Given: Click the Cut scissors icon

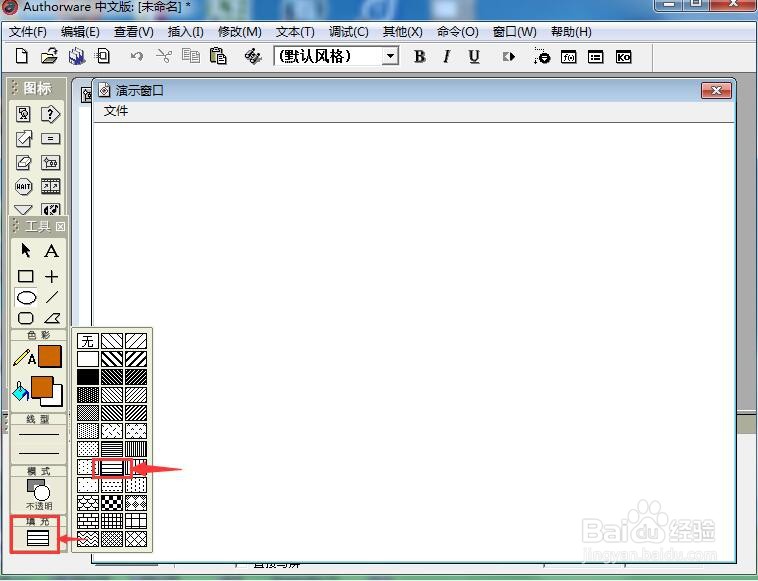Looking at the screenshot, I should tap(164, 57).
